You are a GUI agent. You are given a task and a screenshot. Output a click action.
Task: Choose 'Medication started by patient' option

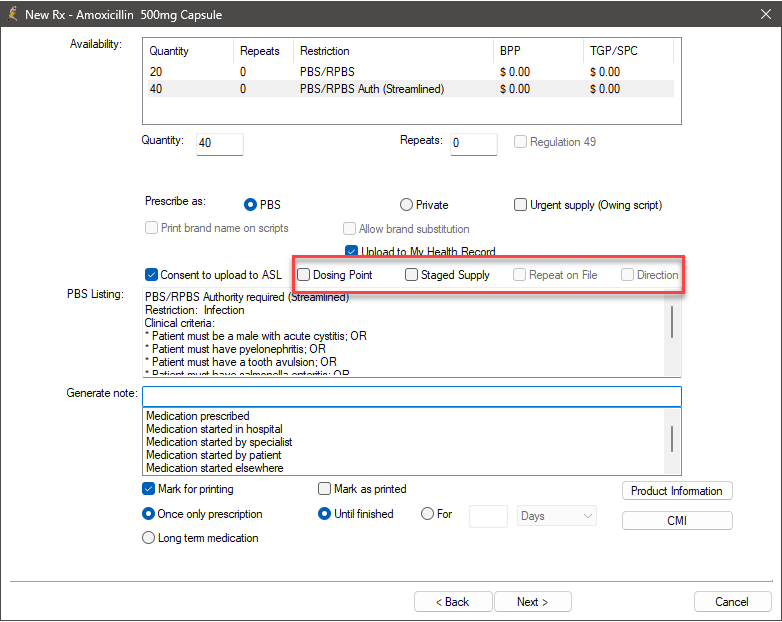point(213,455)
